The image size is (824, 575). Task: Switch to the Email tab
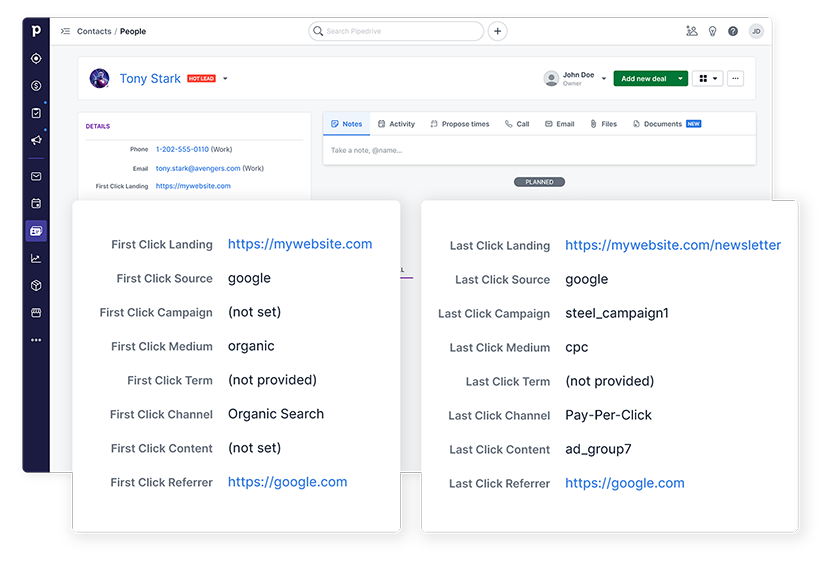coord(560,124)
